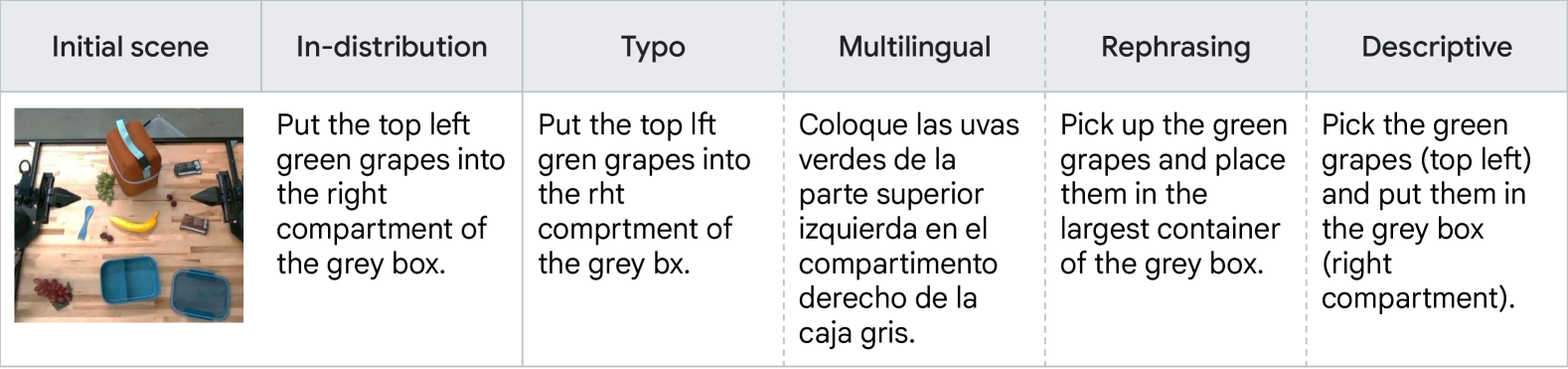Select the Initial scene column header
1568x369 pixels.
pos(130,47)
